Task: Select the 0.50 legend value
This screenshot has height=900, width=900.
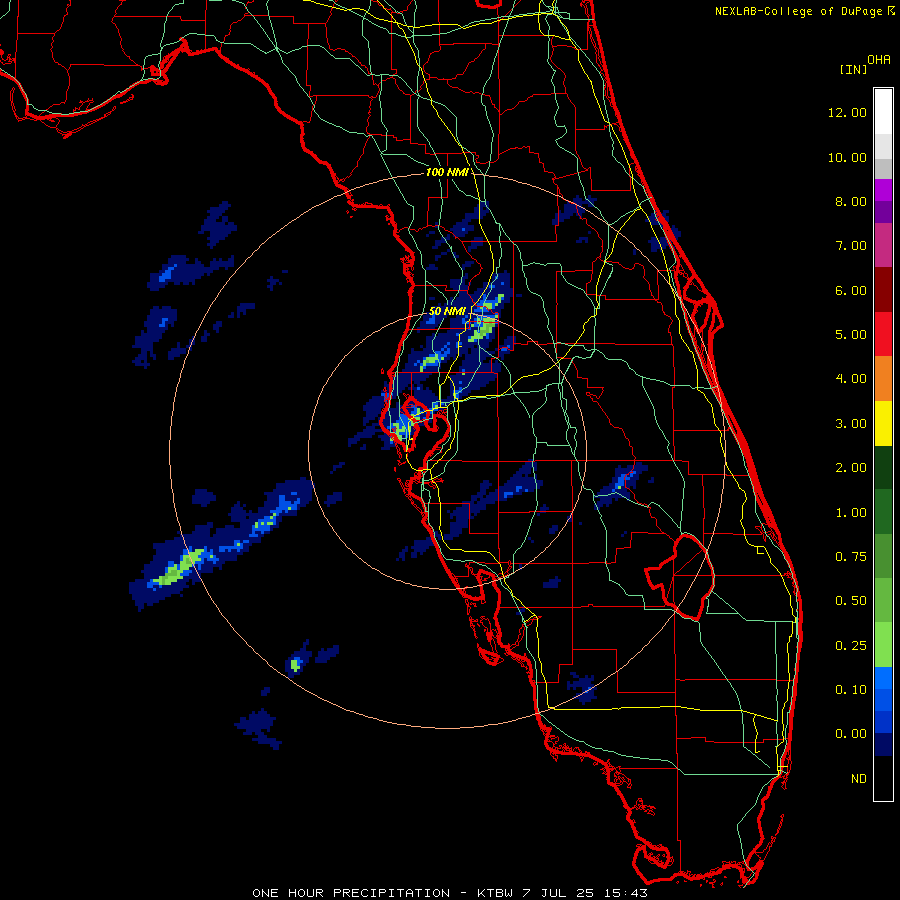Action: pyautogui.click(x=851, y=601)
